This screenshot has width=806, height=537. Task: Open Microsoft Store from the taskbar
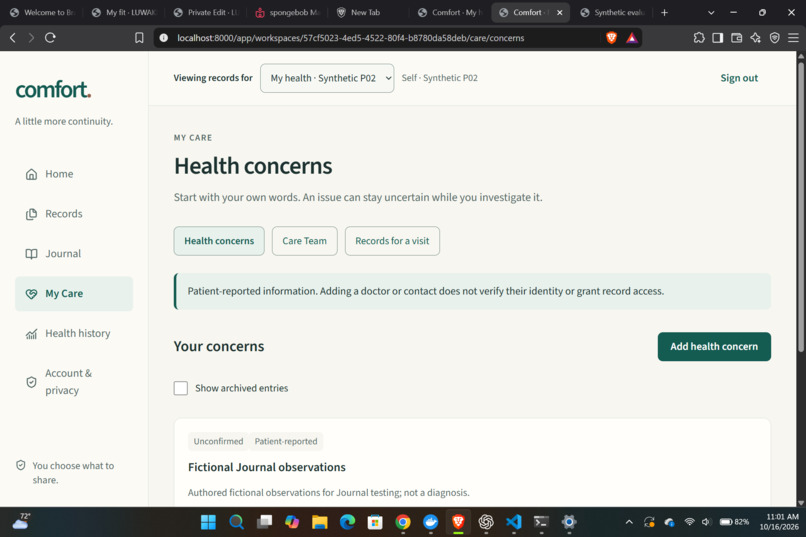click(375, 522)
